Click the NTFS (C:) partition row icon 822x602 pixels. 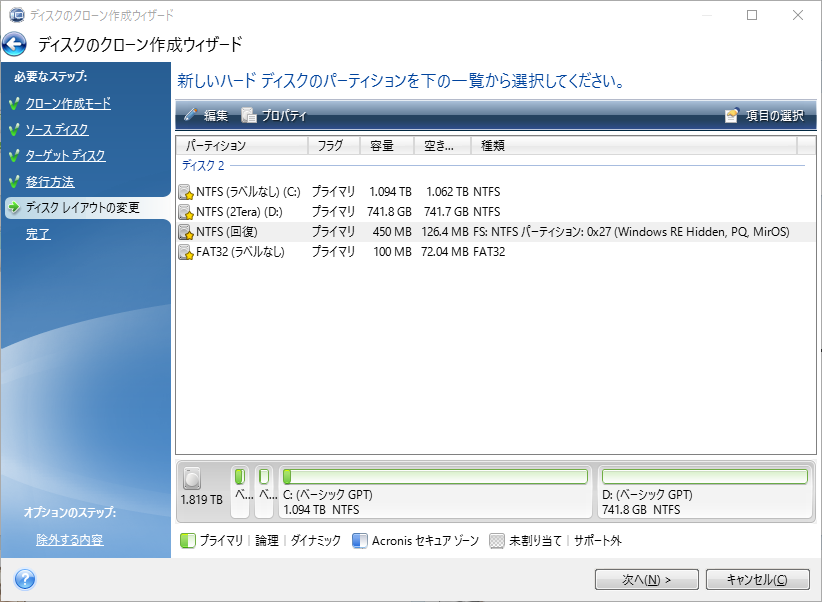(x=185, y=192)
